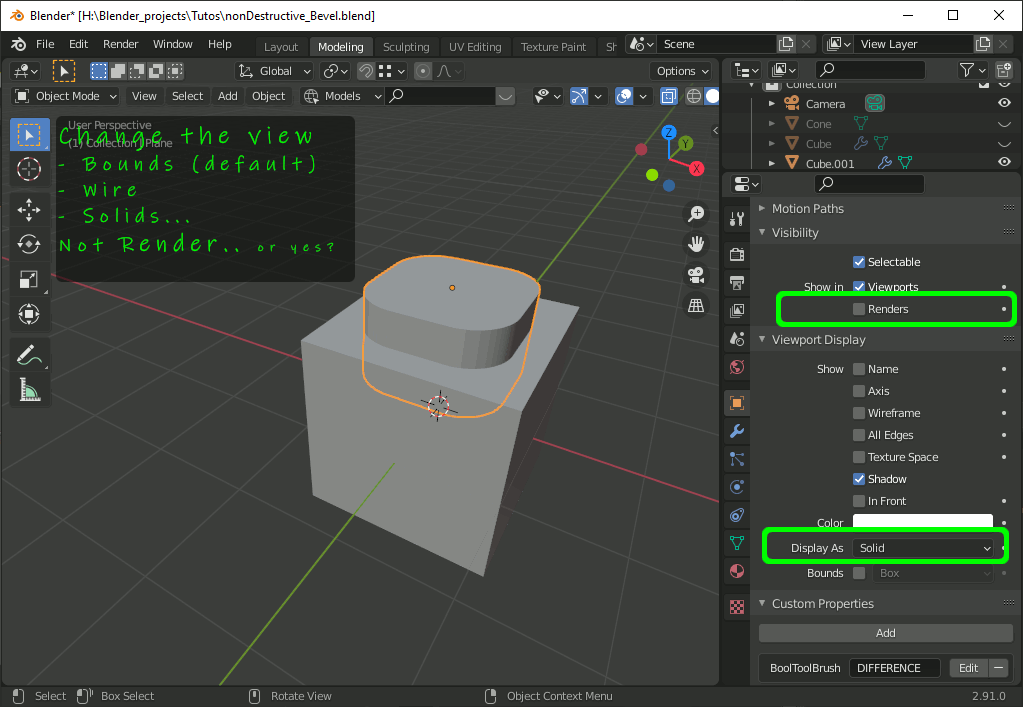Image resolution: width=1023 pixels, height=707 pixels.
Task: Click Add custom property button
Action: tap(885, 633)
